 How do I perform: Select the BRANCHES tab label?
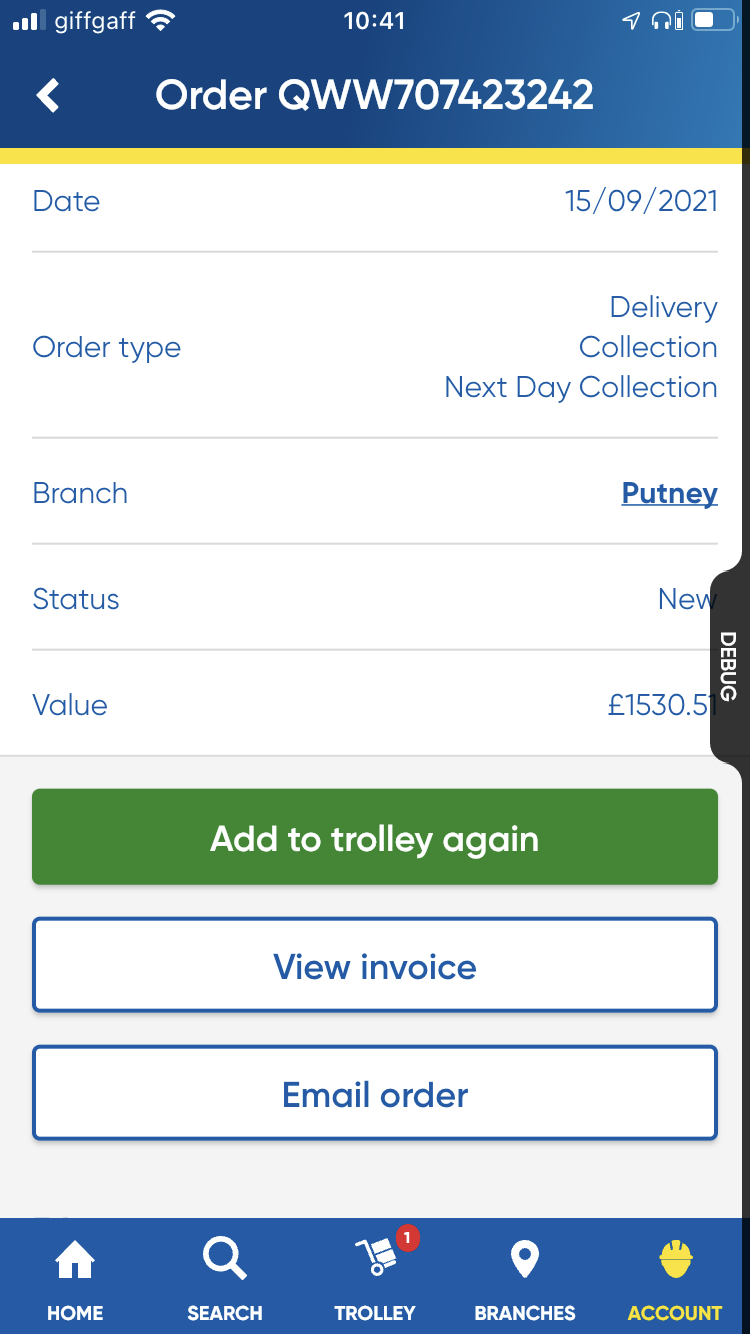pos(525,1313)
